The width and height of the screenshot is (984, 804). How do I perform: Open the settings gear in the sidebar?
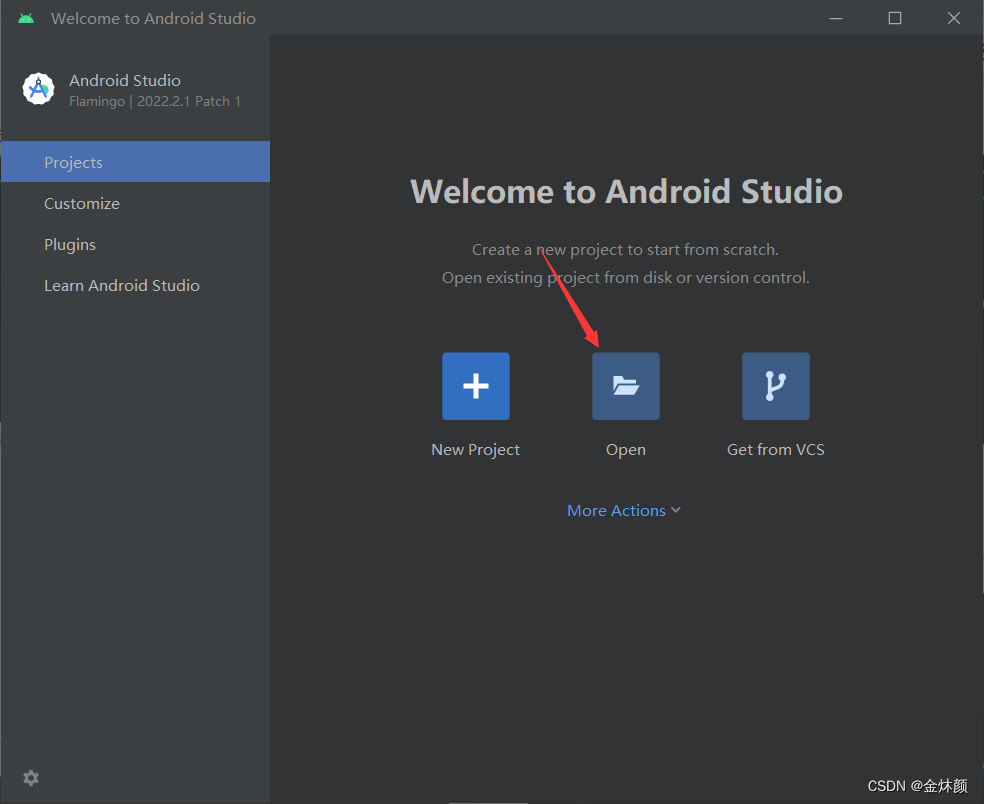31,778
